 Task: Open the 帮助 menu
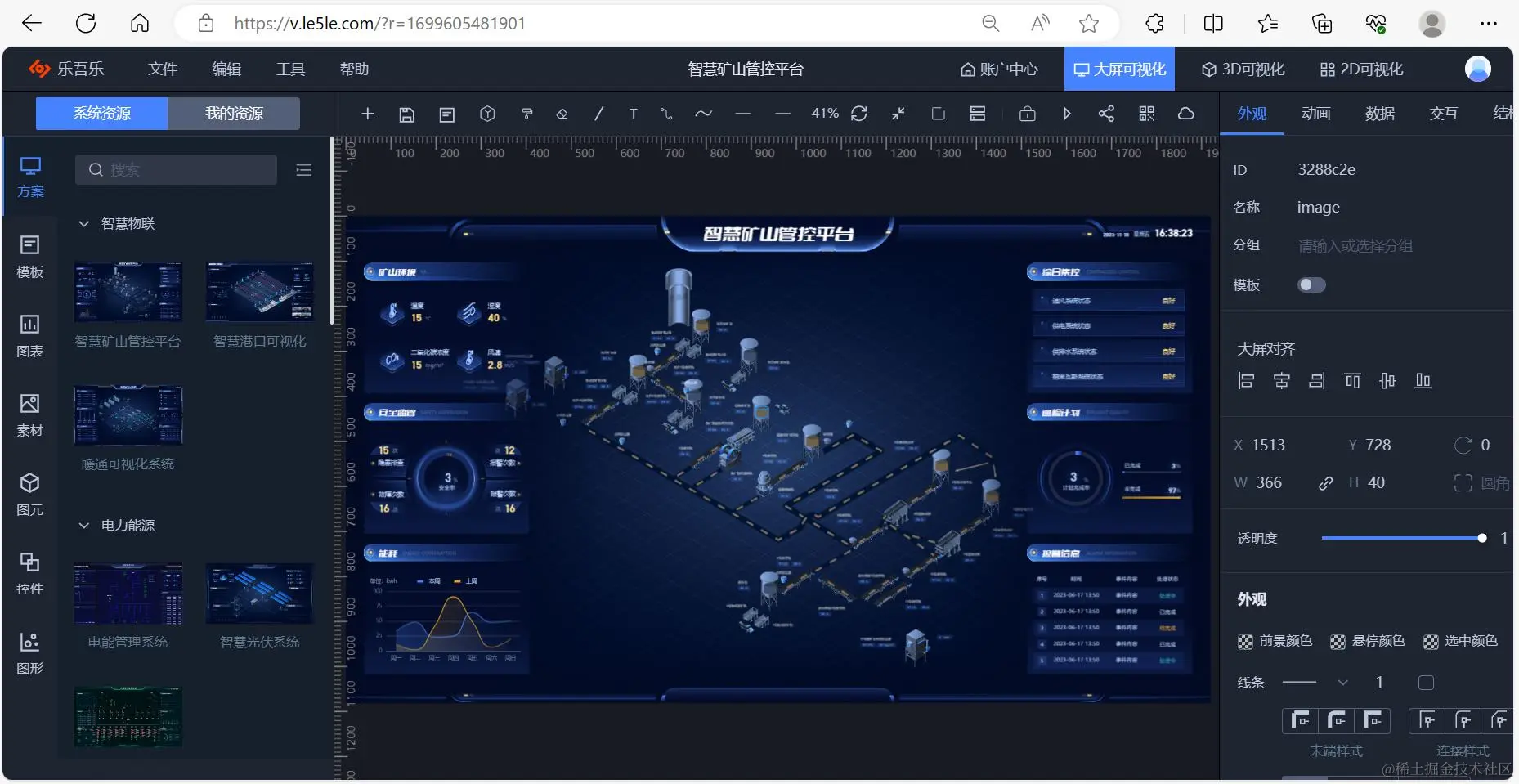[354, 69]
